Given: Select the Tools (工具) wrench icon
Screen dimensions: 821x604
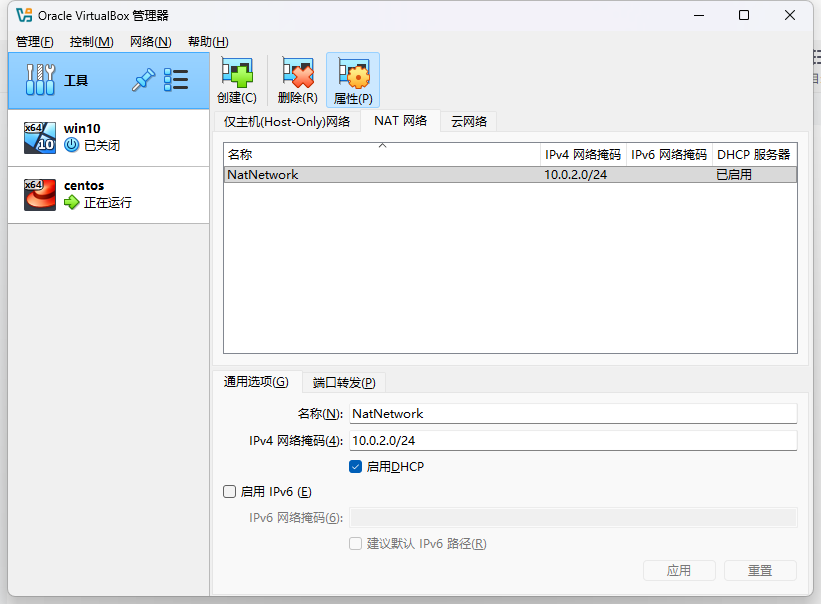Looking at the screenshot, I should click(40, 80).
